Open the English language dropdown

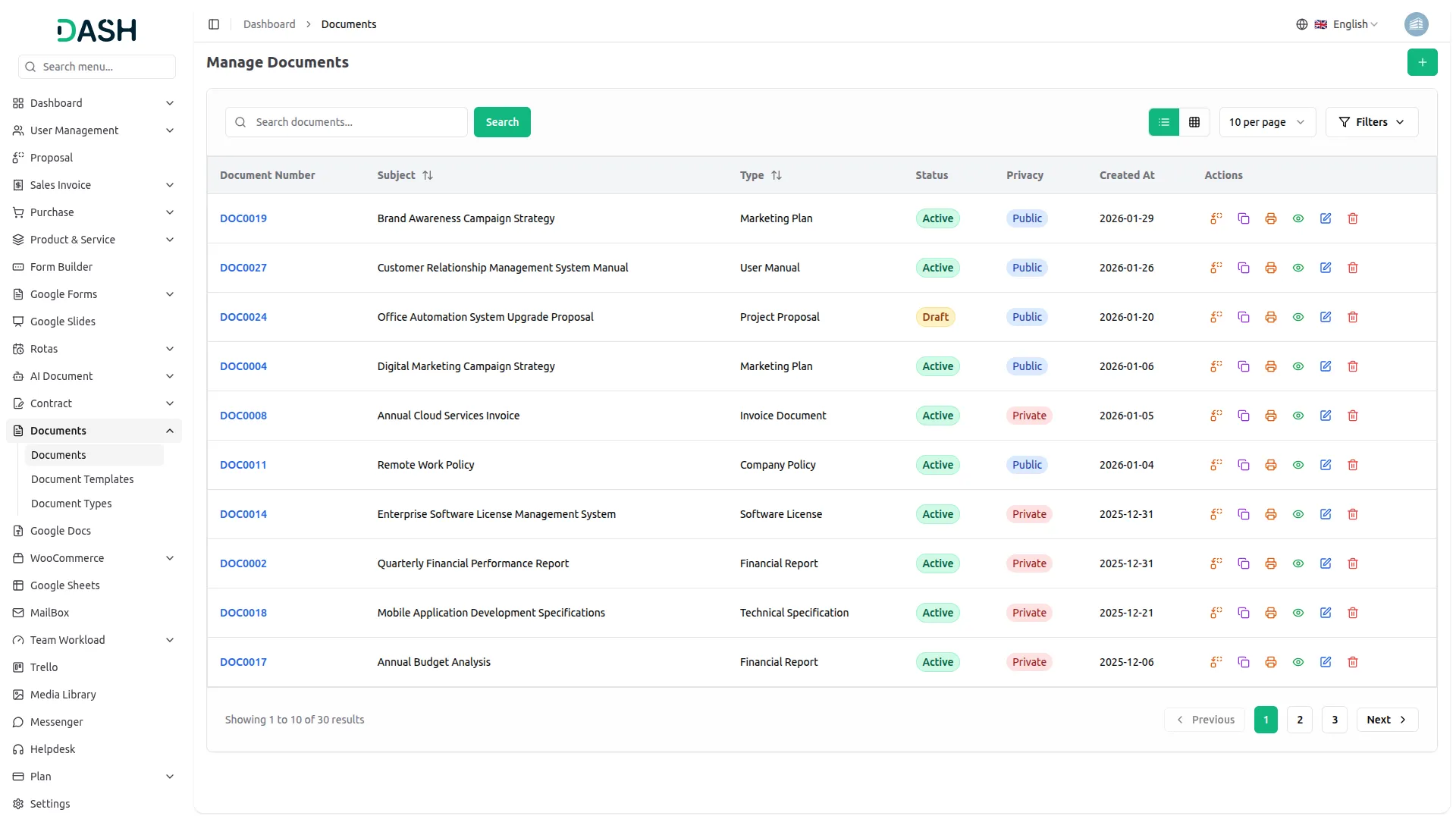(x=1351, y=24)
